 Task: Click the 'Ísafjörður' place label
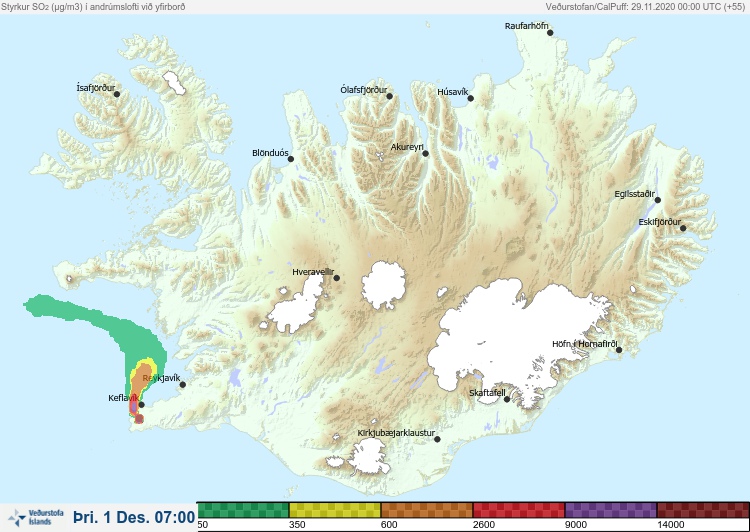96,88
